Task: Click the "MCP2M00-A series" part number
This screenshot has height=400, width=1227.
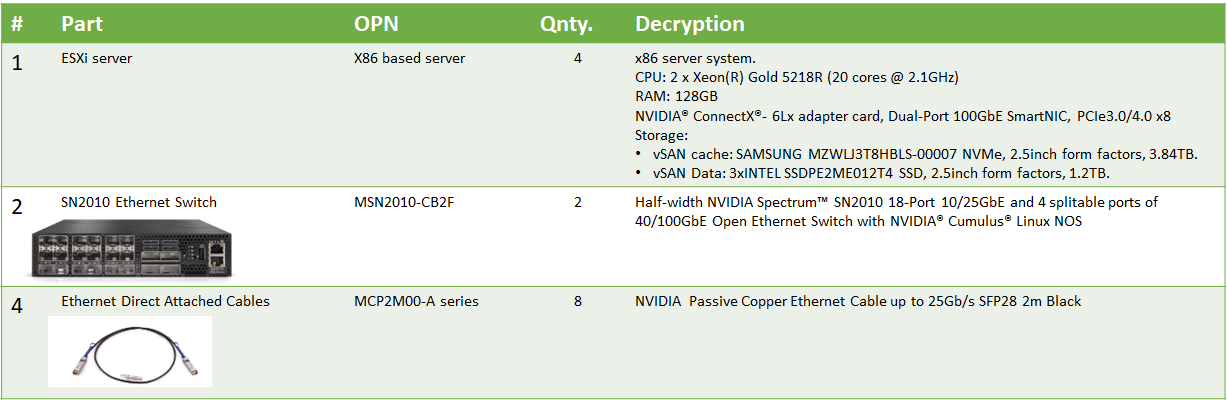Action: coord(417,301)
